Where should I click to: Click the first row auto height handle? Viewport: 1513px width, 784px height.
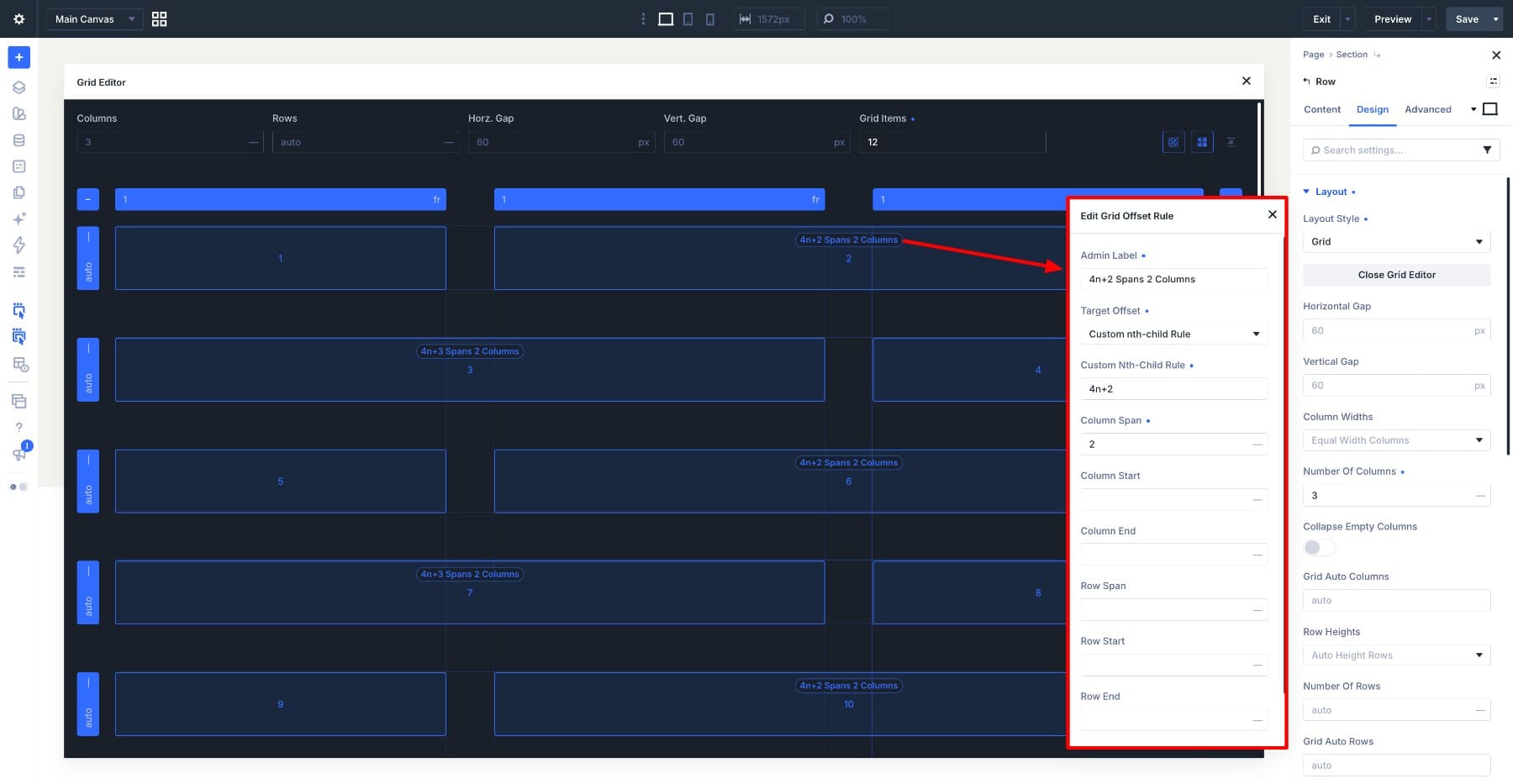[87, 258]
